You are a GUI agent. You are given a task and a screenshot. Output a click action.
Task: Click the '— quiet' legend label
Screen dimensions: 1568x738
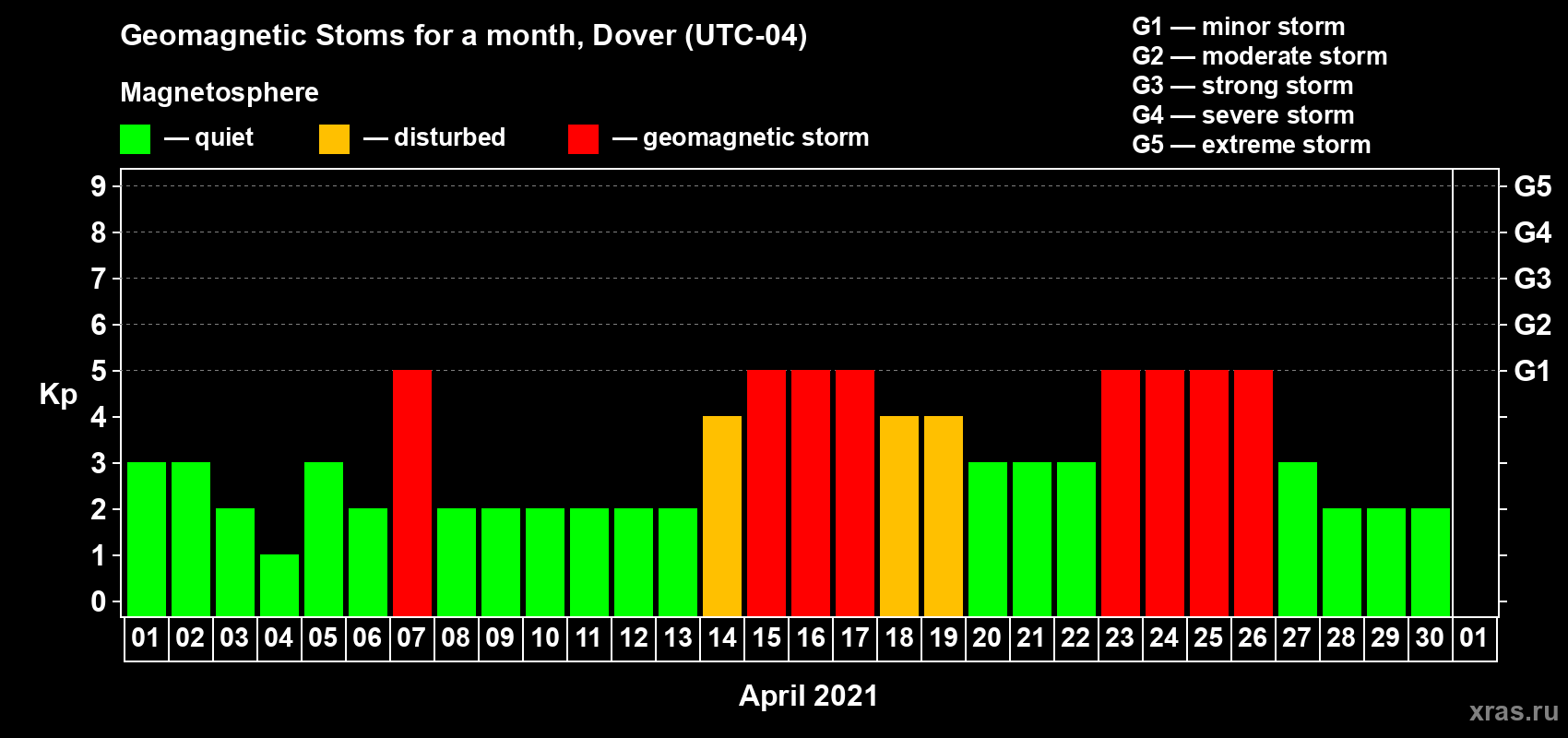pyautogui.click(x=209, y=137)
